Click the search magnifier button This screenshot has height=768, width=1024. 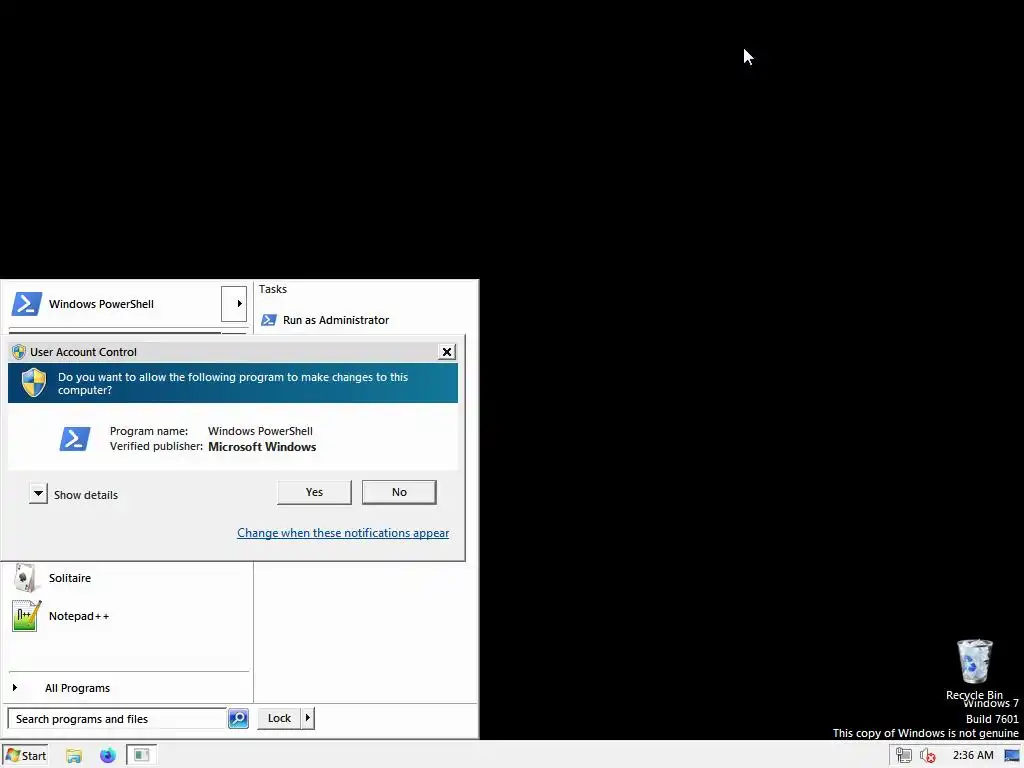[238, 718]
